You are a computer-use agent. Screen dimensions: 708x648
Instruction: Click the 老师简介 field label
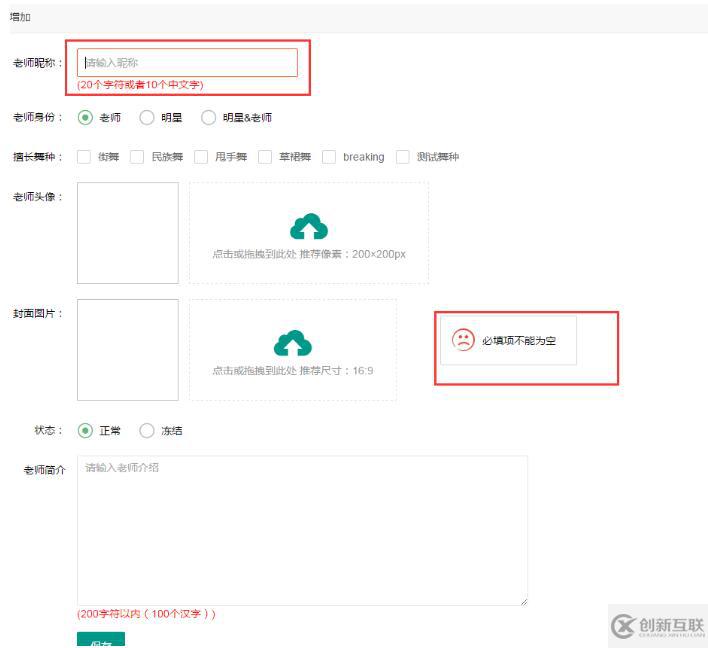point(45,470)
